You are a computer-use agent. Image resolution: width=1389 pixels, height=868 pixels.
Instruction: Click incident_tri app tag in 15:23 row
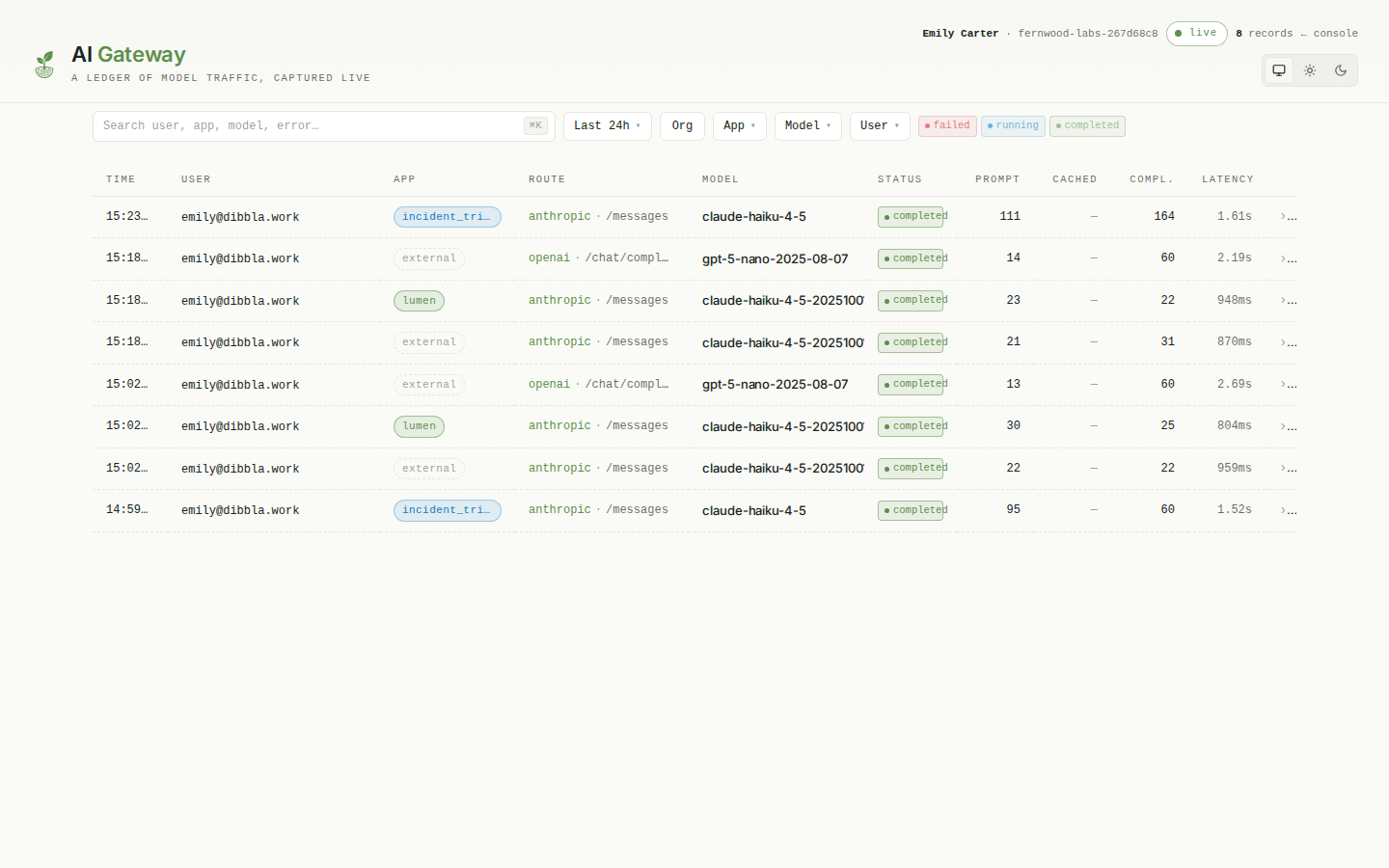pos(448,217)
